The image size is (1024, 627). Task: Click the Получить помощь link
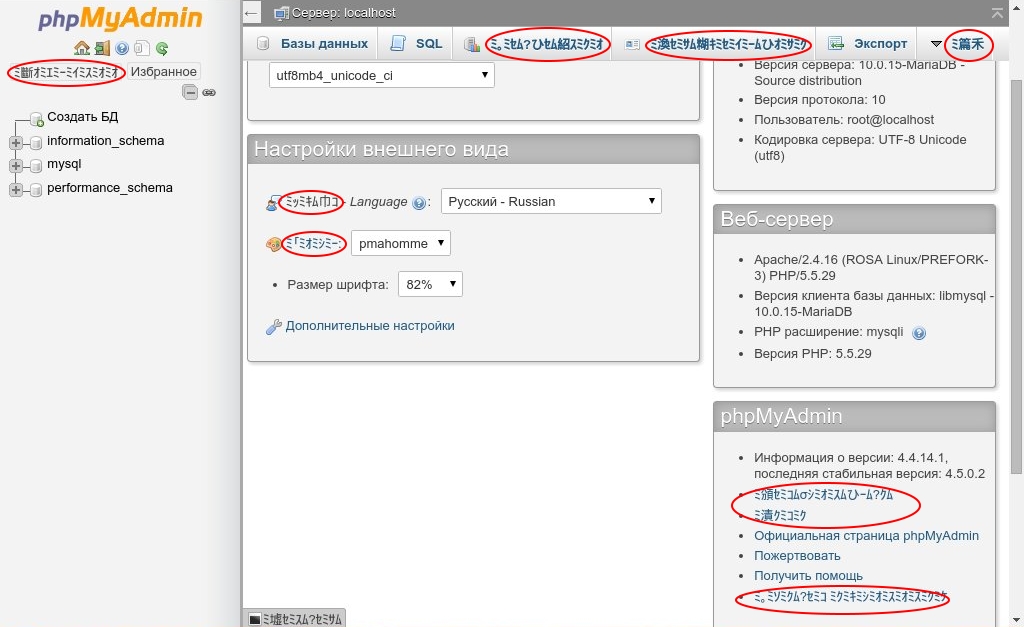coord(808,575)
